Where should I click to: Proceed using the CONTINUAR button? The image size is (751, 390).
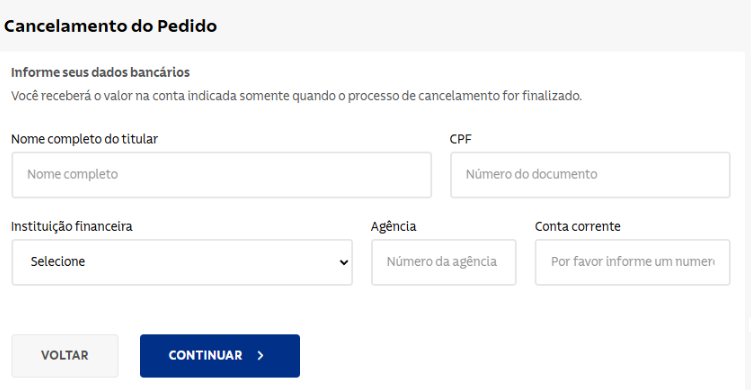[220, 356]
